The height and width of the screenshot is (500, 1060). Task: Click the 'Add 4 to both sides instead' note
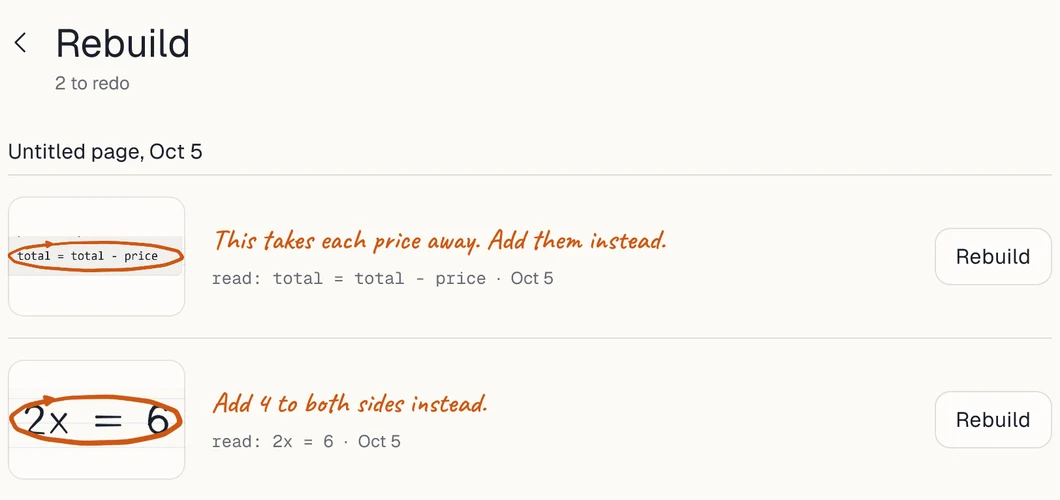350,403
